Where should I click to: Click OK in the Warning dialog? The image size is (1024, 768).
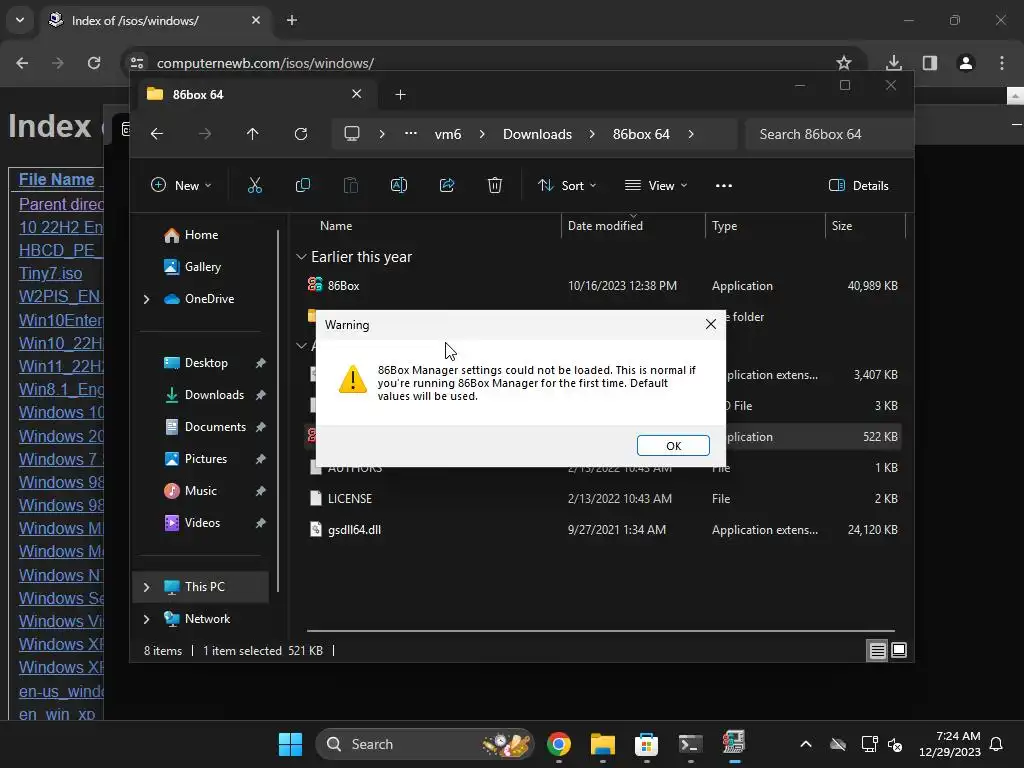click(673, 445)
